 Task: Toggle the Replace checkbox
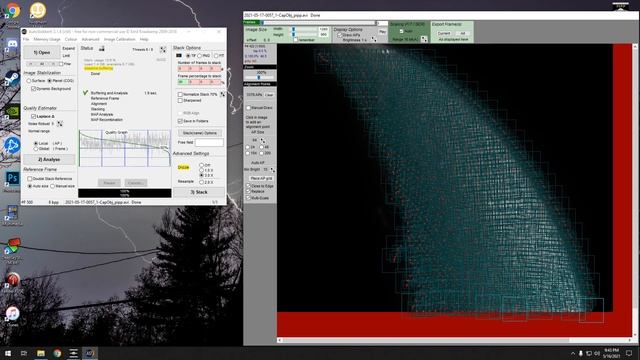click(x=248, y=191)
